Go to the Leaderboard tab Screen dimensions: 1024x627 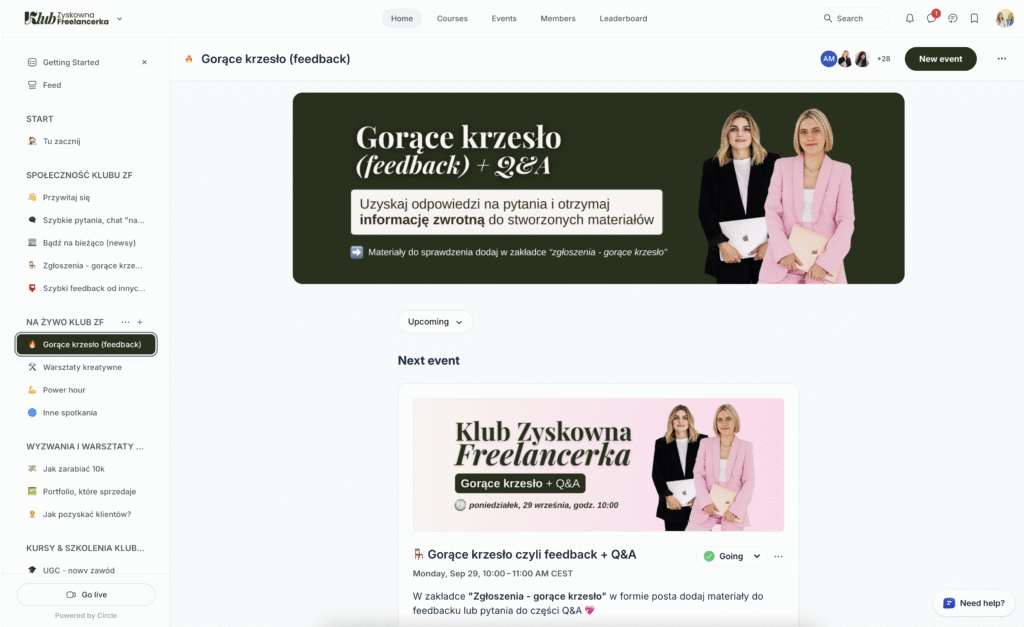pyautogui.click(x=623, y=18)
